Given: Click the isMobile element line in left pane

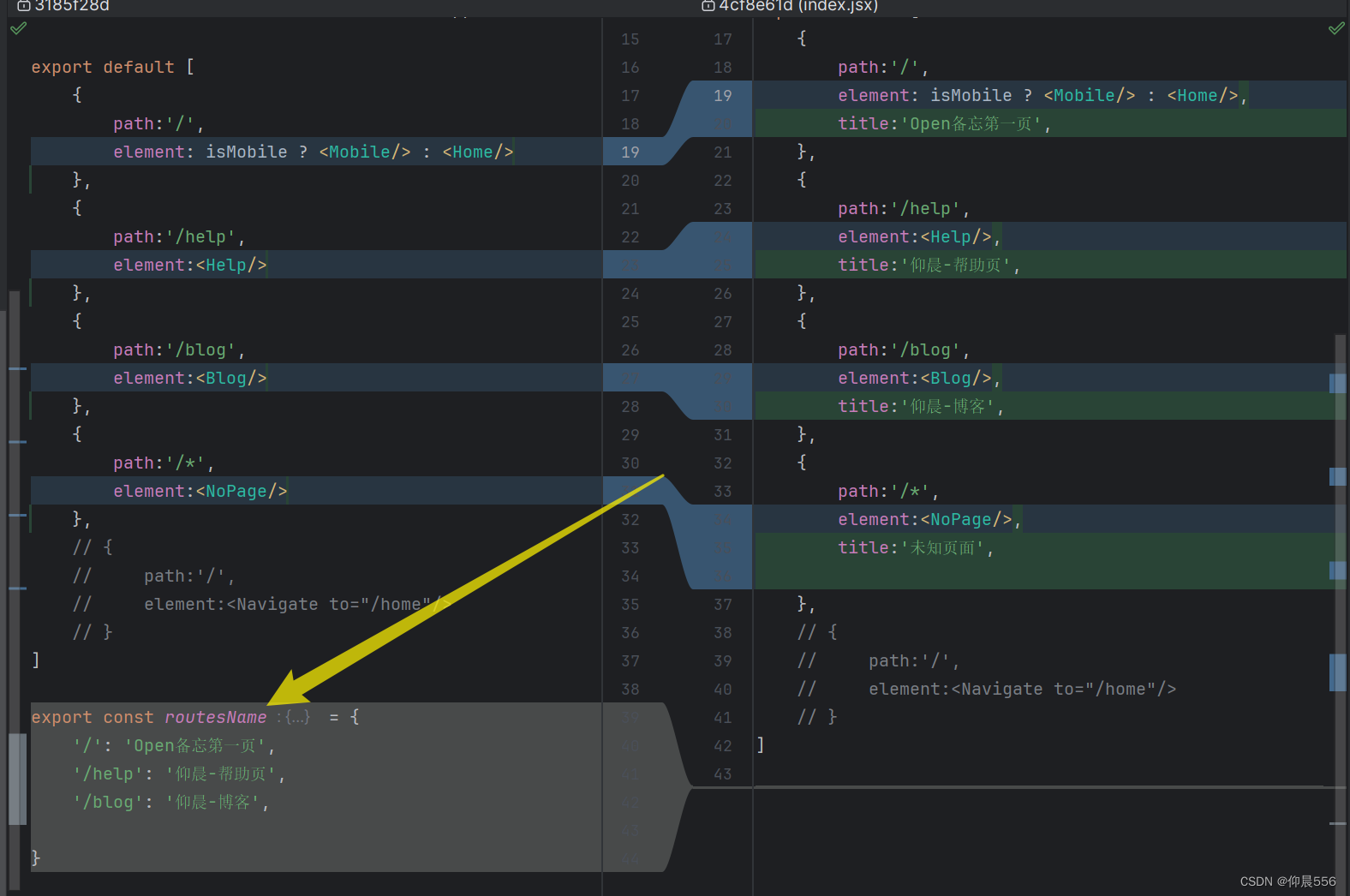Looking at the screenshot, I should (314, 152).
